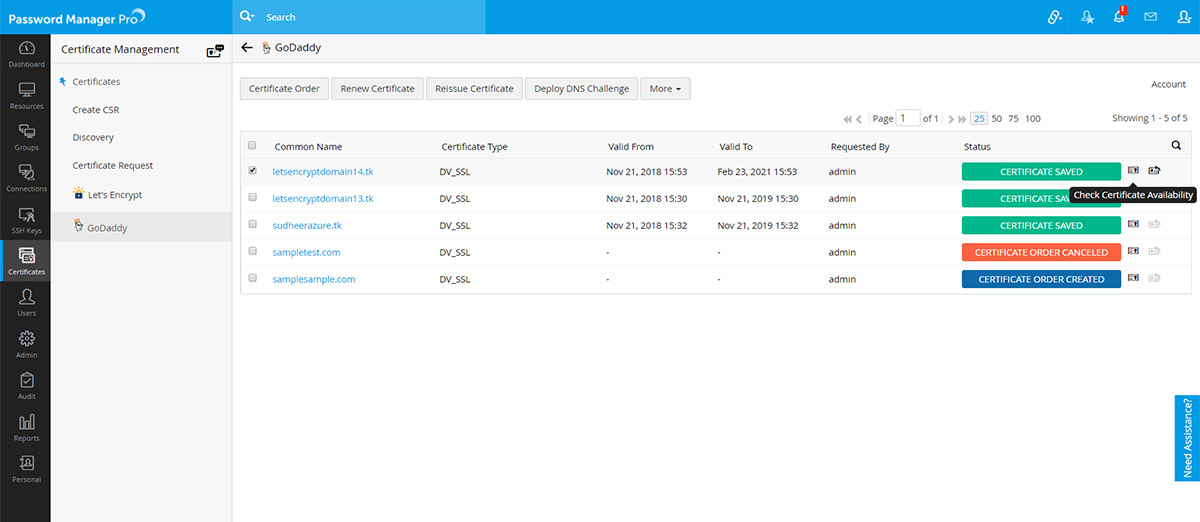Open the letsencryptdomain14.tk certificate link

click(323, 172)
